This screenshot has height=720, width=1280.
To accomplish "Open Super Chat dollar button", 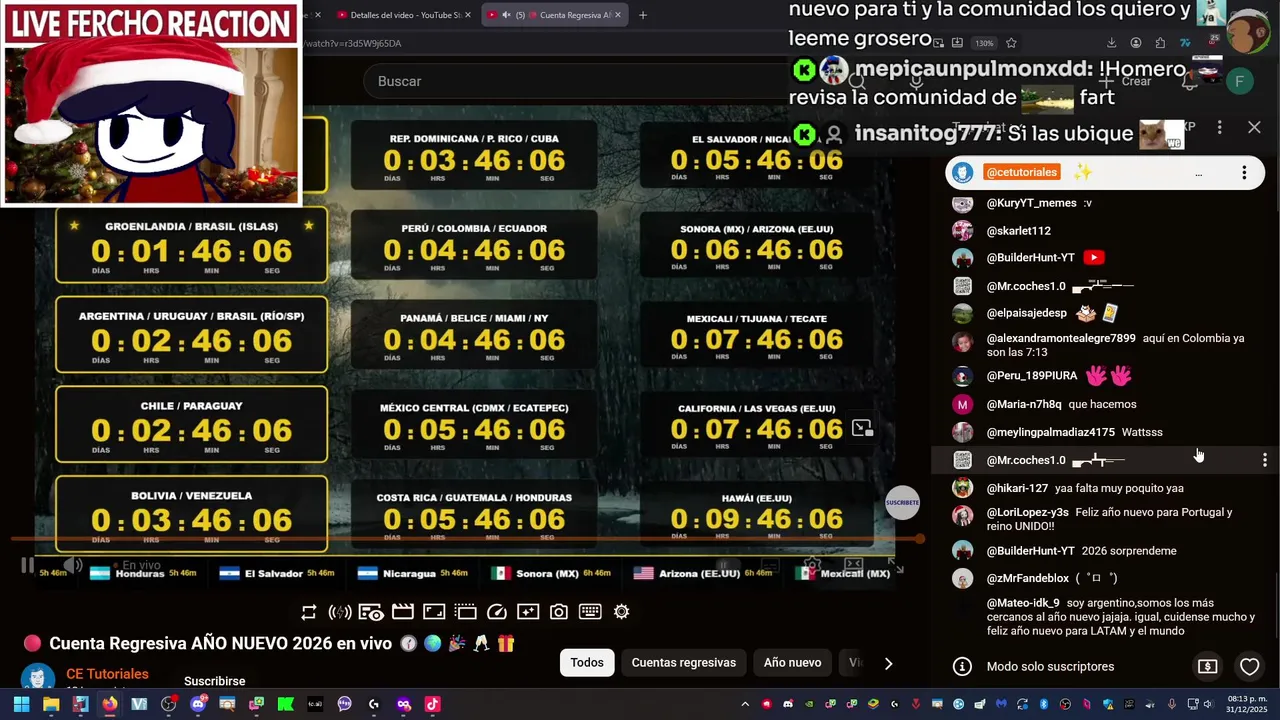I will (1208, 667).
